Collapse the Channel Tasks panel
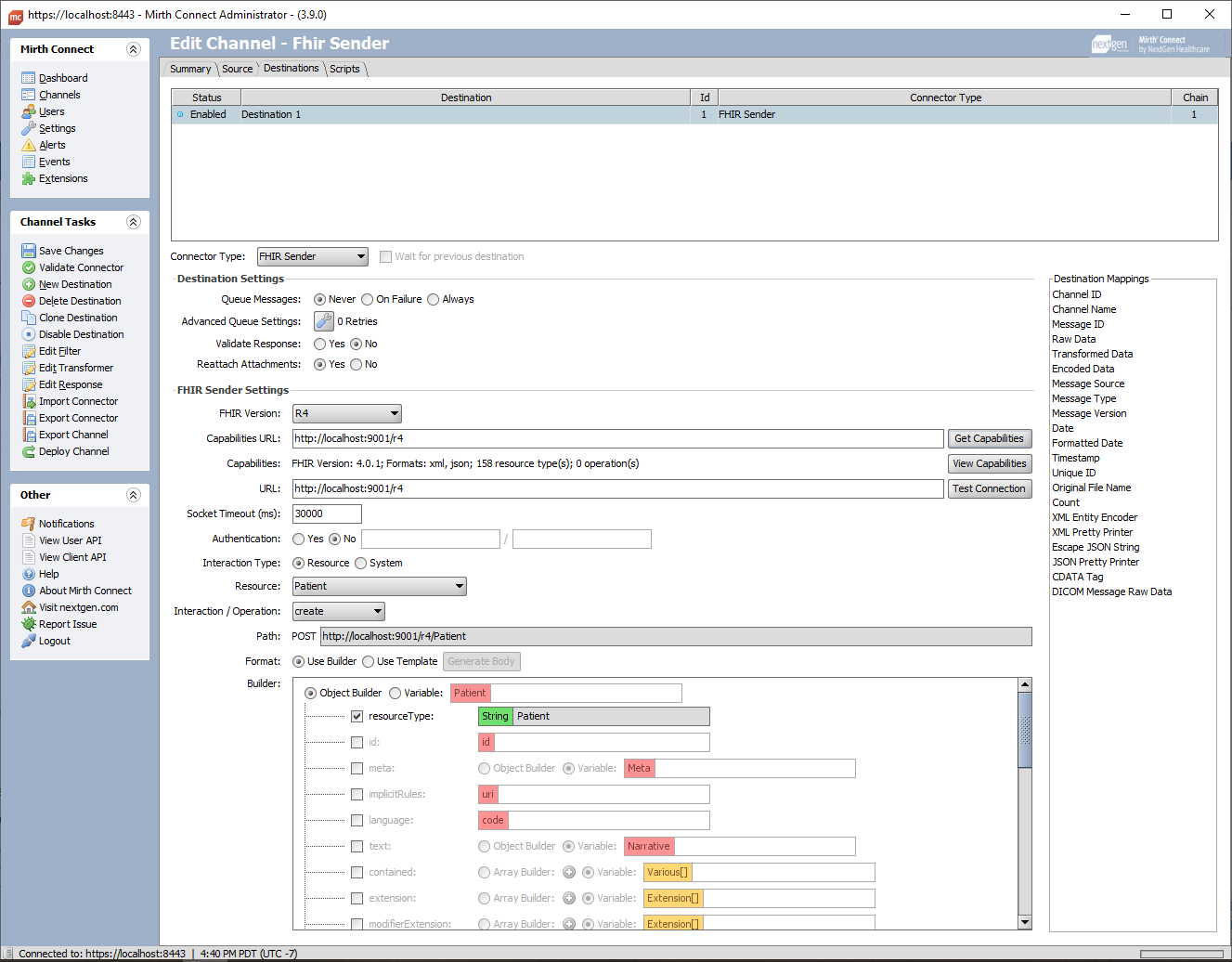Screen dimensions: 1232x962 click(133, 222)
